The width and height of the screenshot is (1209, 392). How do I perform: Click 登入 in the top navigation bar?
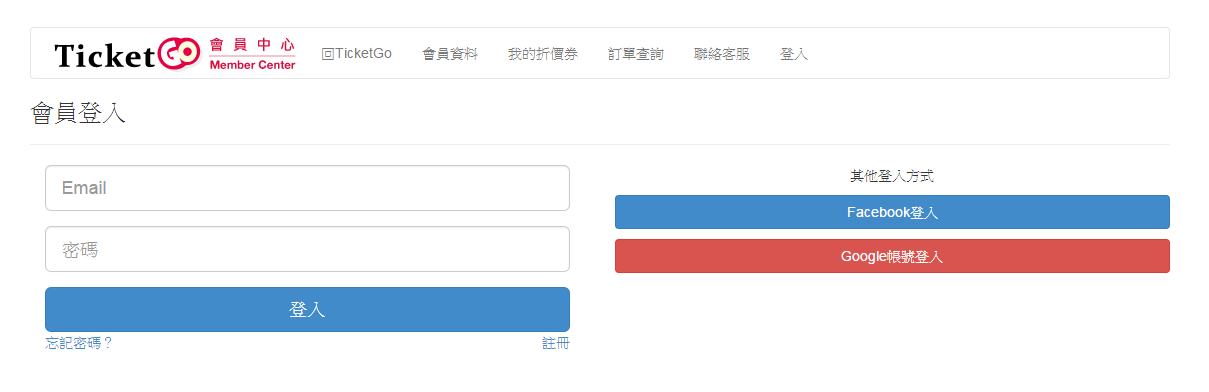794,54
